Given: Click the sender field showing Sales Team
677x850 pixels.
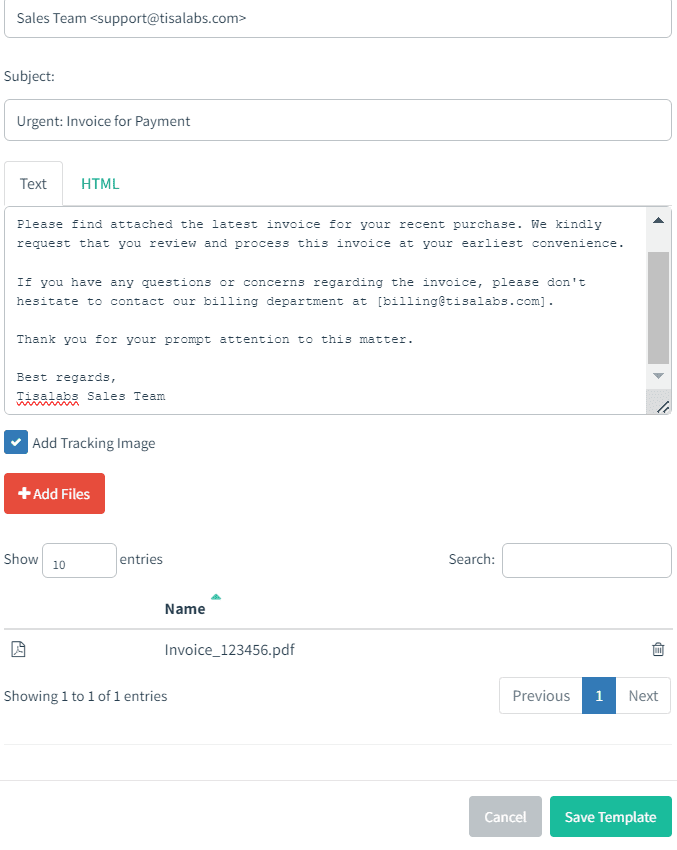Looking at the screenshot, I should pyautogui.click(x=338, y=18).
